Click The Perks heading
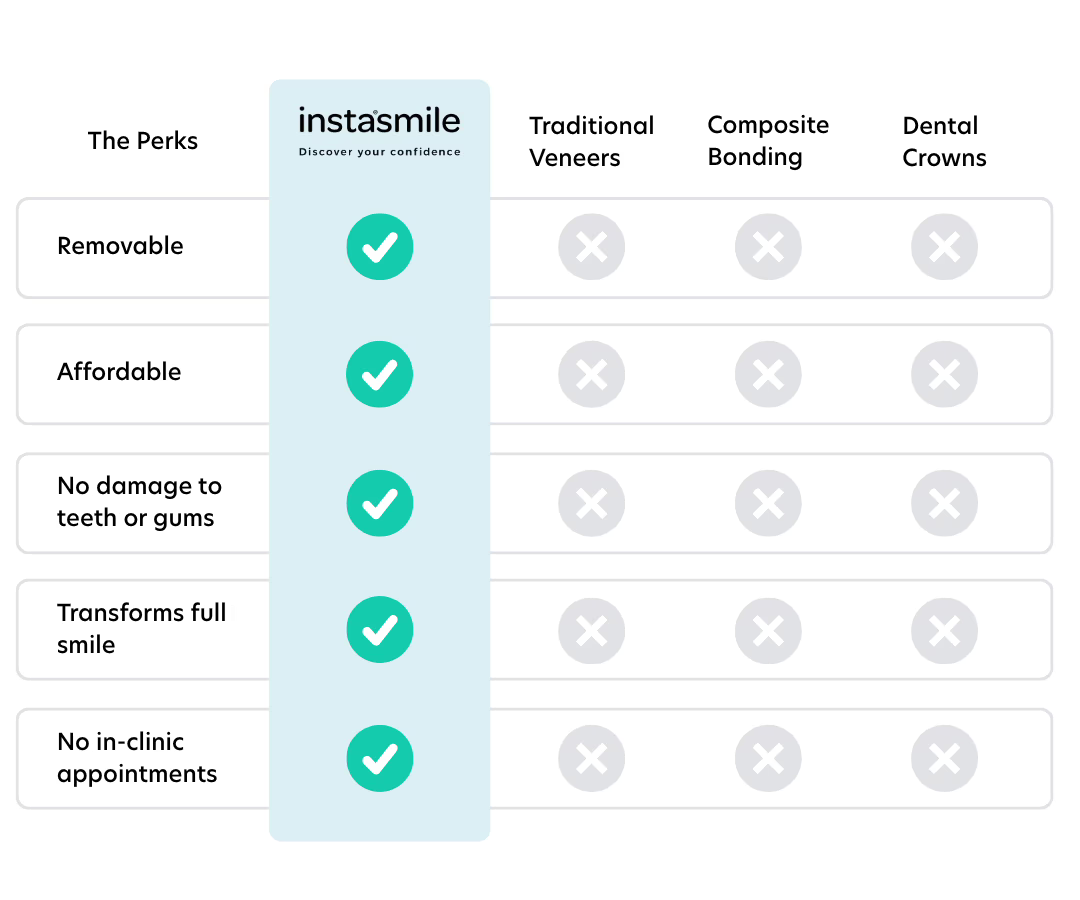Screen dimensions: 1080x900 [x=143, y=141]
